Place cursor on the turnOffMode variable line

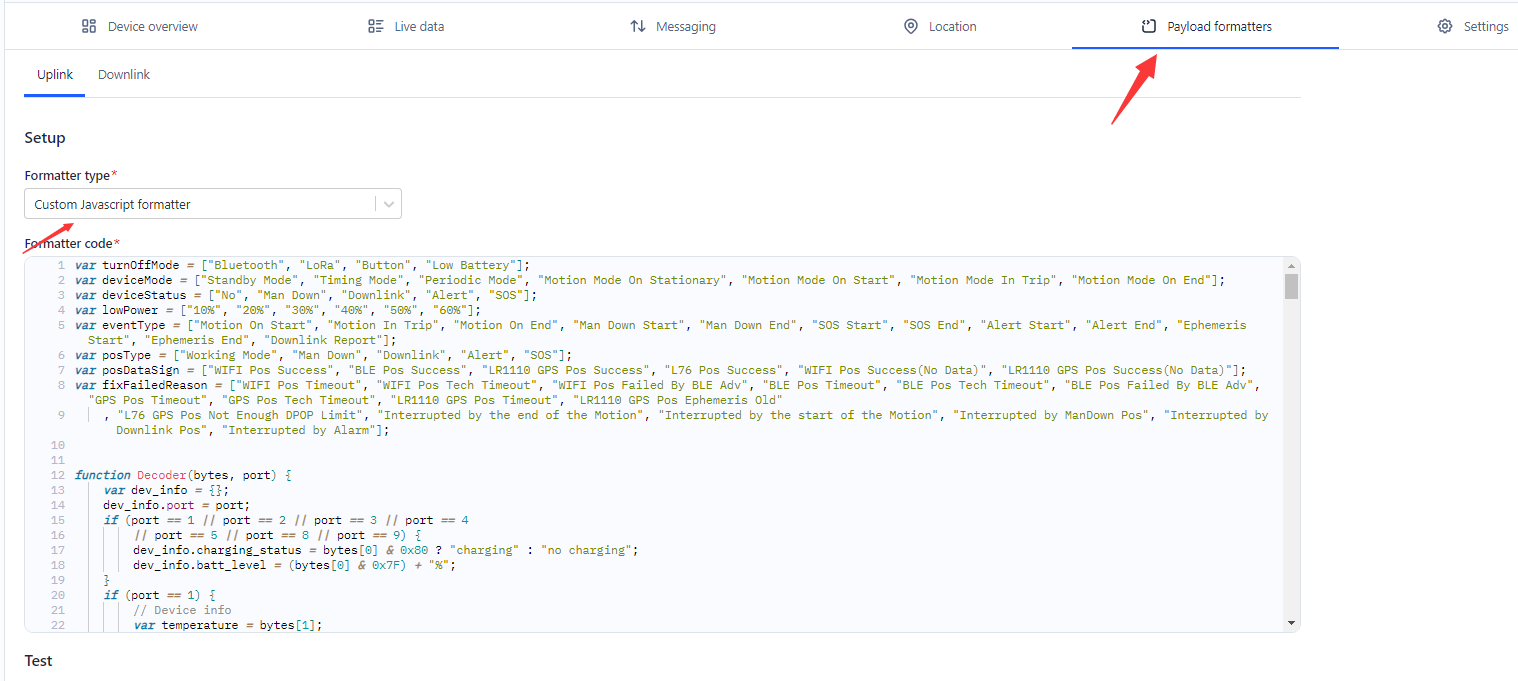[x=300, y=265]
